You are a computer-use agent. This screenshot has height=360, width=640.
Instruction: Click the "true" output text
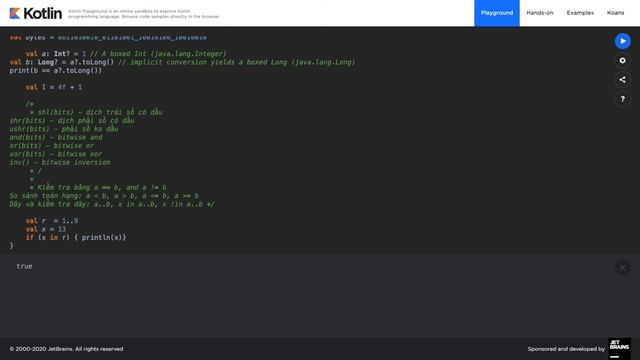24,266
